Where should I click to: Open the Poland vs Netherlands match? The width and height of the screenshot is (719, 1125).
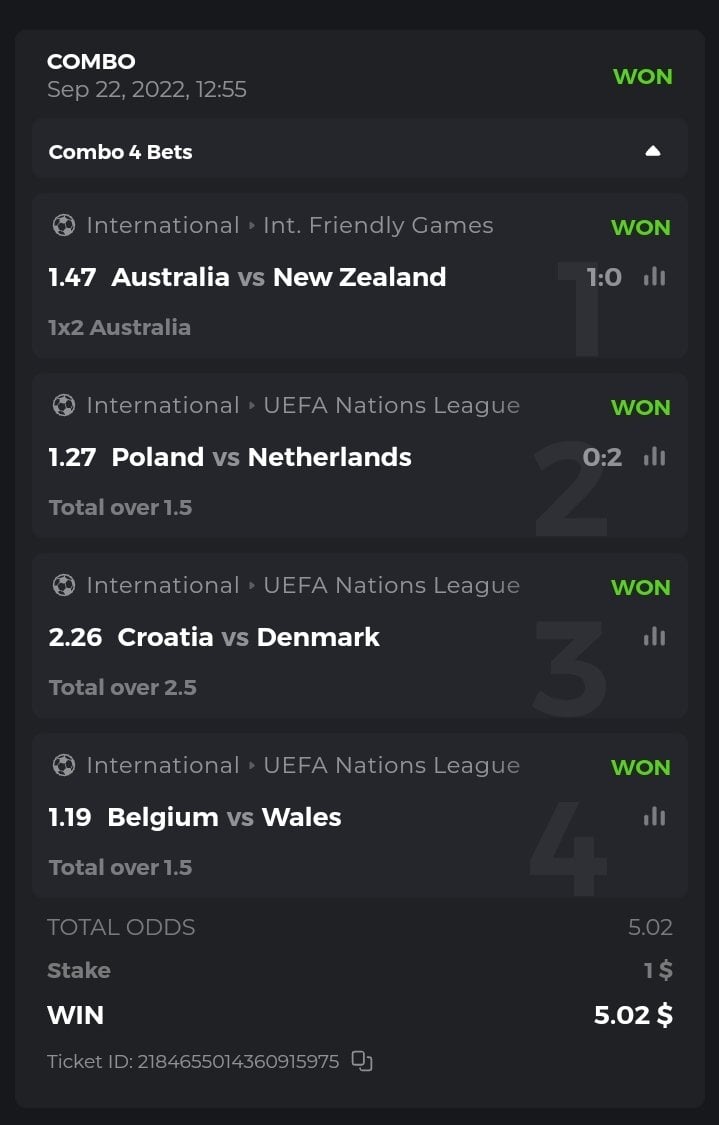tap(261, 457)
